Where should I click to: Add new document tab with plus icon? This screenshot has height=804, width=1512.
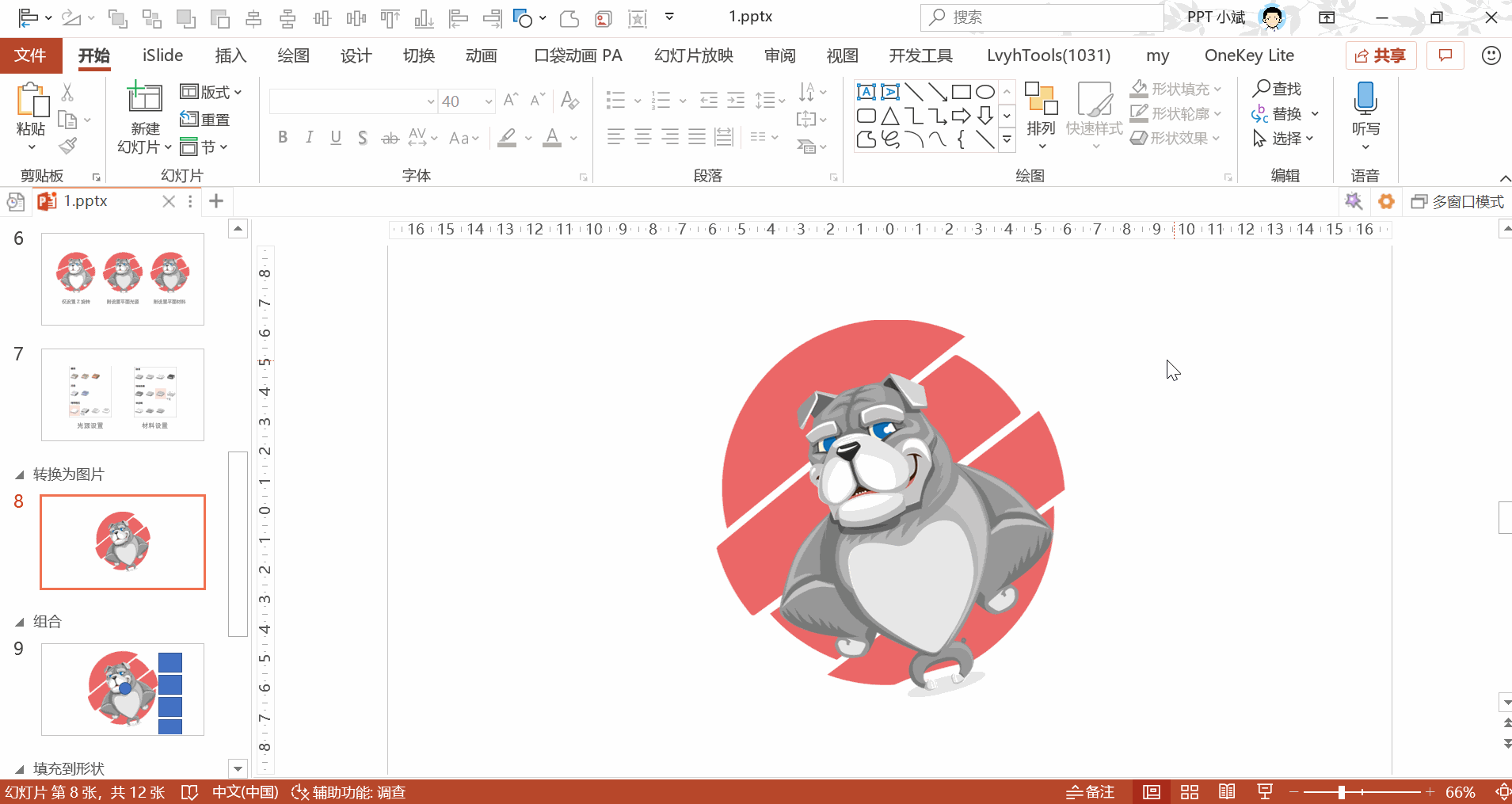(x=216, y=201)
